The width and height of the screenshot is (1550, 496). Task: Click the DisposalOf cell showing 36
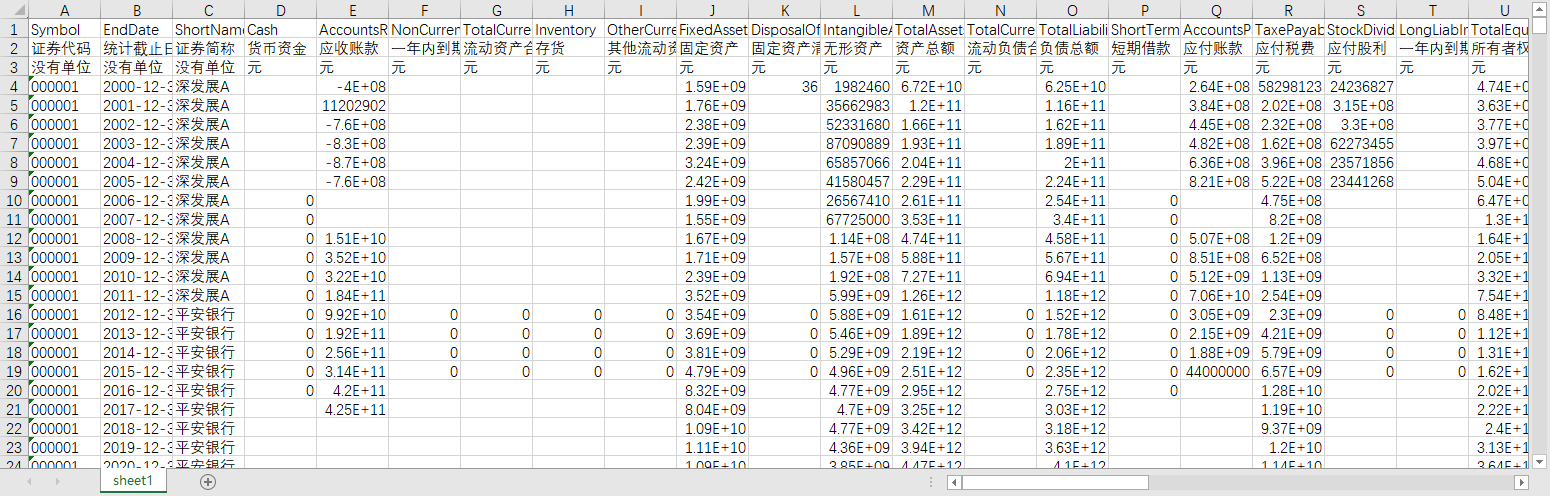coord(784,87)
